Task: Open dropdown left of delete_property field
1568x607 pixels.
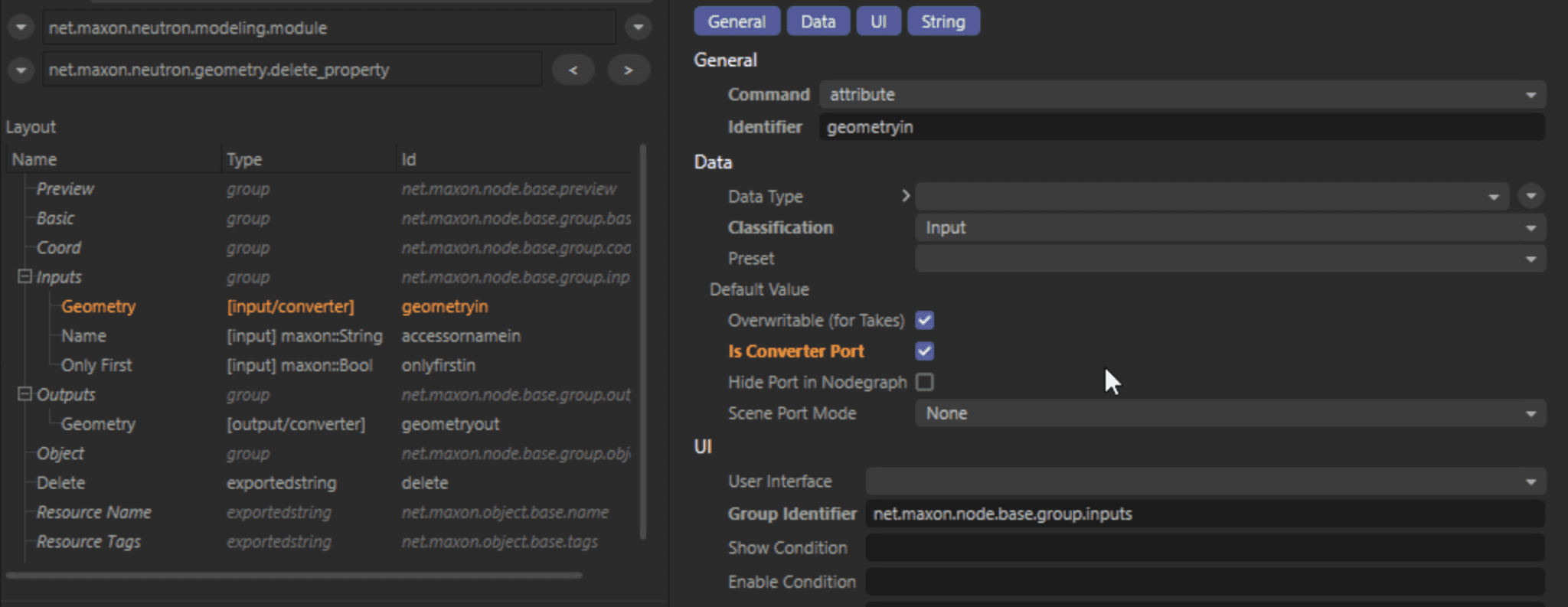Action: 21,70
